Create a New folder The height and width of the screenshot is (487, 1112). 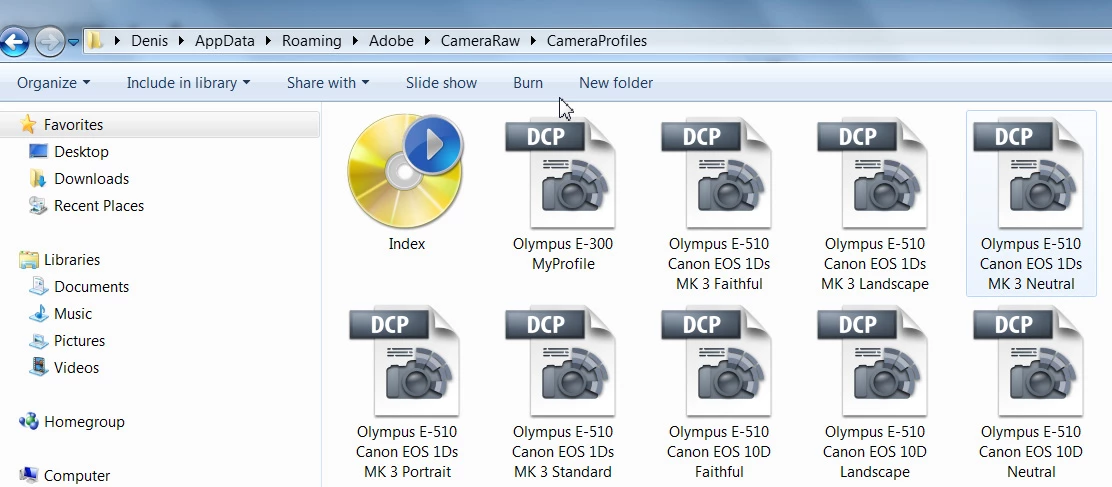pos(616,83)
